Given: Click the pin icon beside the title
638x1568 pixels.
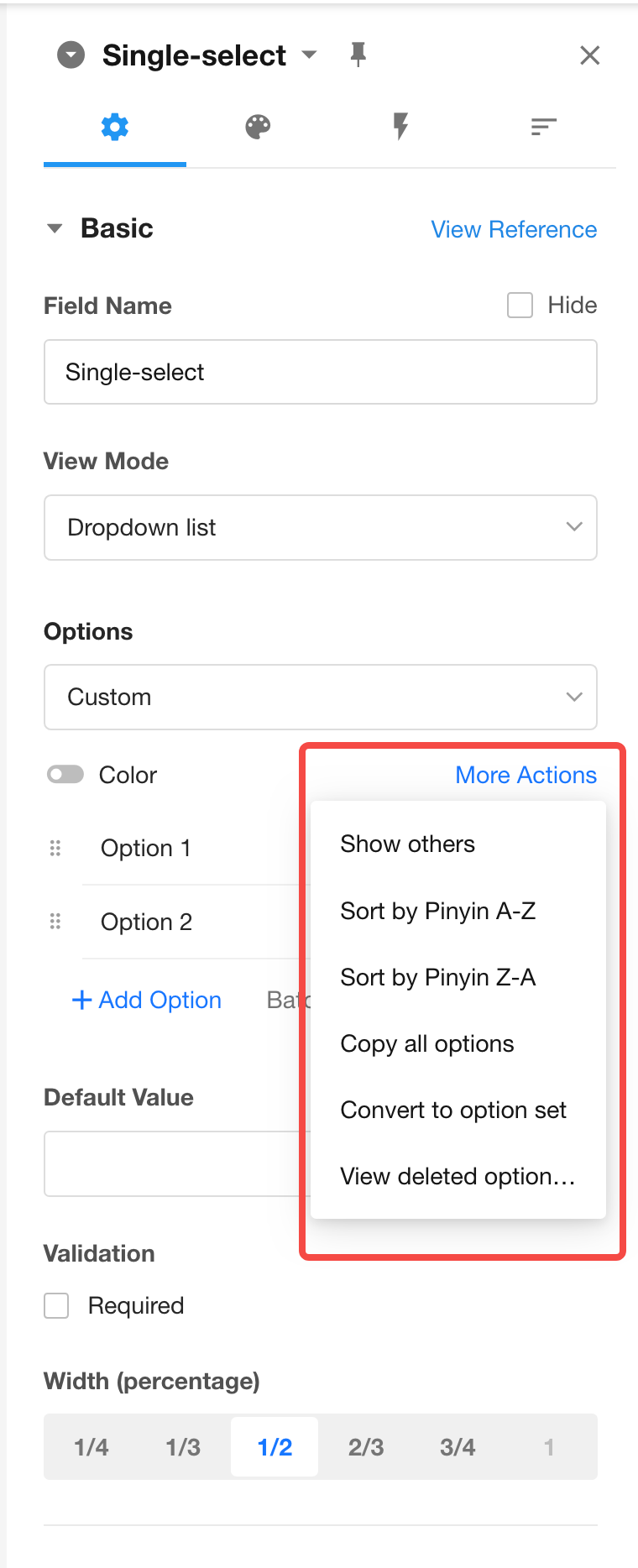Looking at the screenshot, I should 358,55.
